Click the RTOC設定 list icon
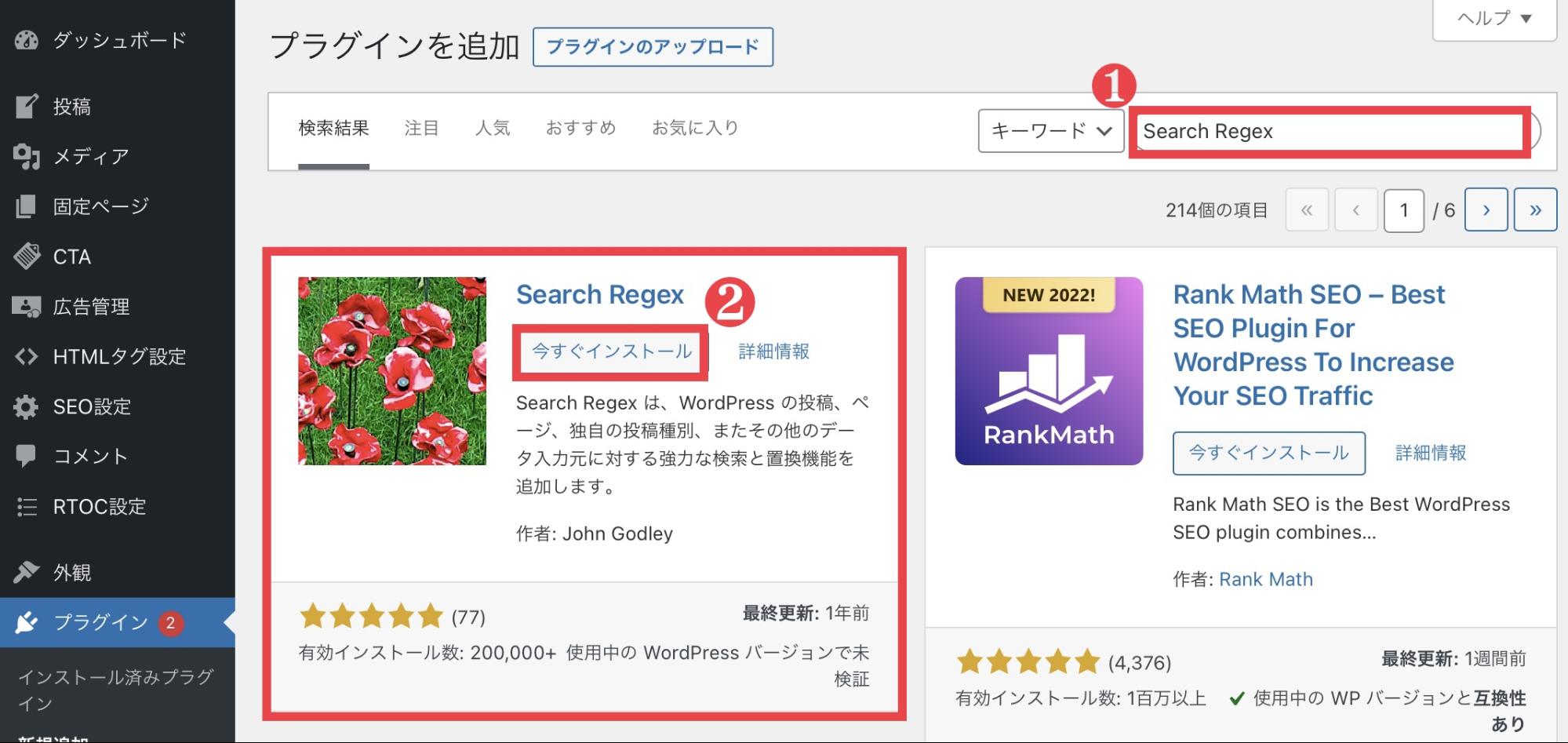Image resolution: width=1568 pixels, height=743 pixels. tap(26, 507)
